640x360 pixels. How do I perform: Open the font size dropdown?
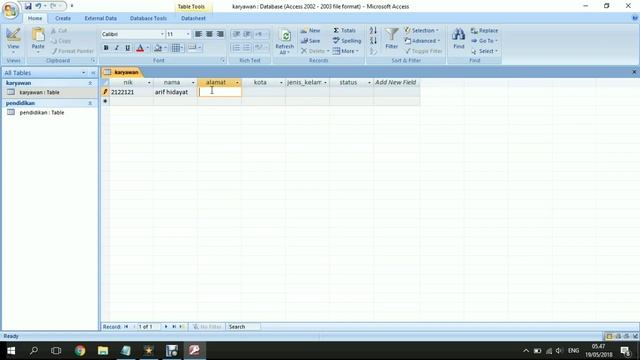tap(188, 34)
